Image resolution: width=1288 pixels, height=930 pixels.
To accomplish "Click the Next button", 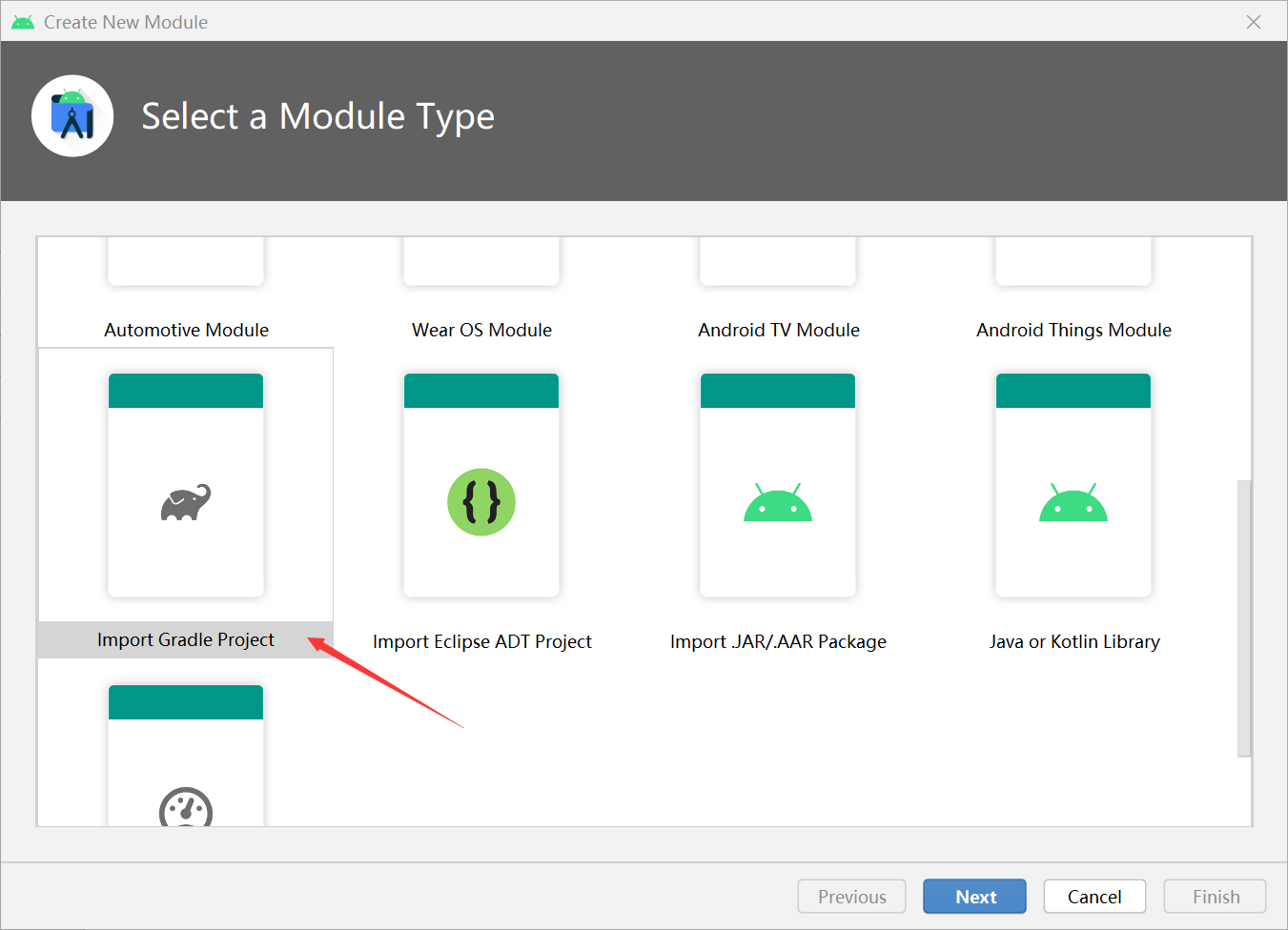I will (x=974, y=896).
